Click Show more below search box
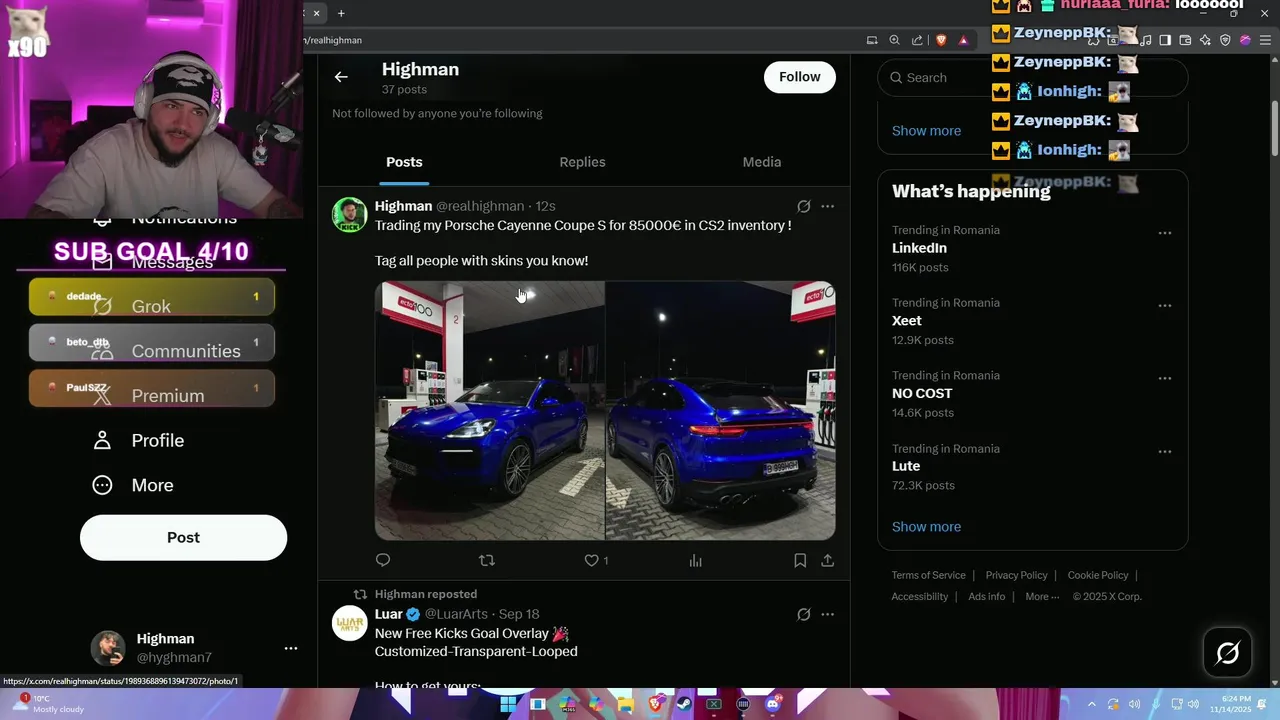This screenshot has width=1280, height=720. [926, 131]
